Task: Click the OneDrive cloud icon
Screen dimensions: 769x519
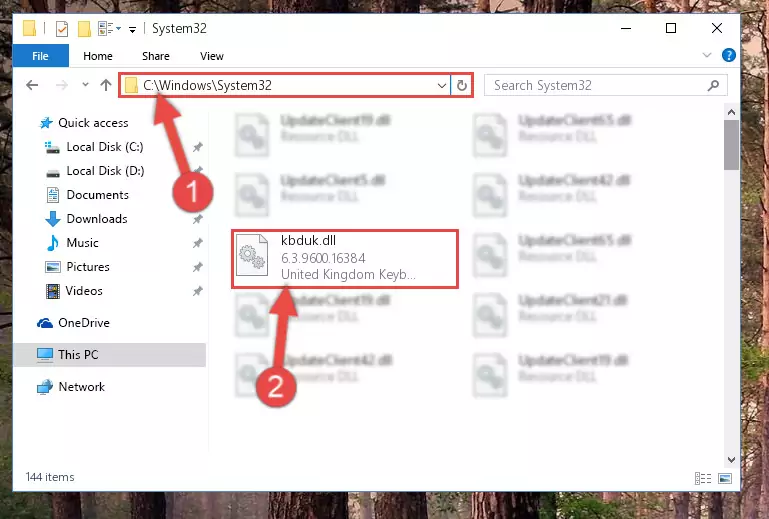Action: click(x=45, y=323)
